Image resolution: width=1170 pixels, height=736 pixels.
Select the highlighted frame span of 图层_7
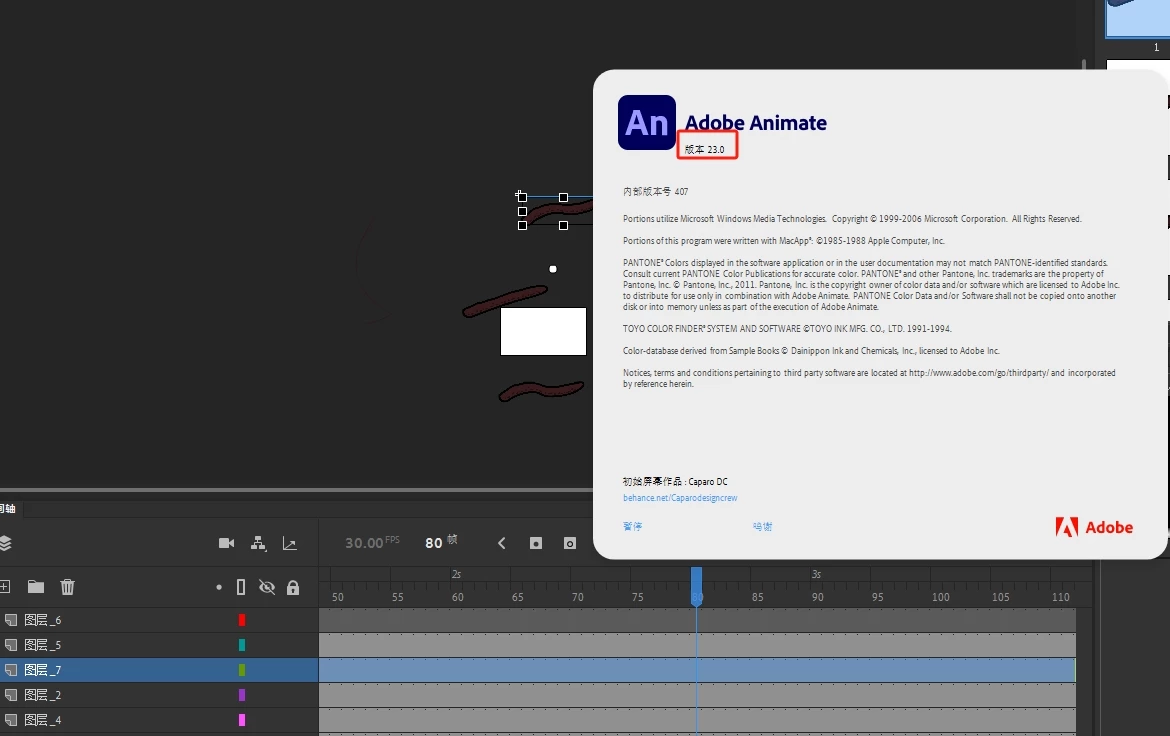coord(697,670)
